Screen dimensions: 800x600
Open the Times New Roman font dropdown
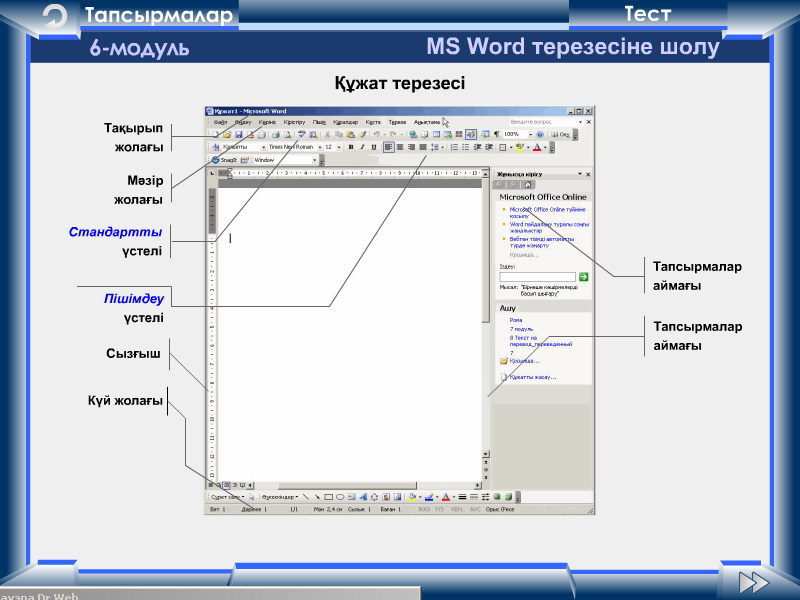(x=320, y=147)
